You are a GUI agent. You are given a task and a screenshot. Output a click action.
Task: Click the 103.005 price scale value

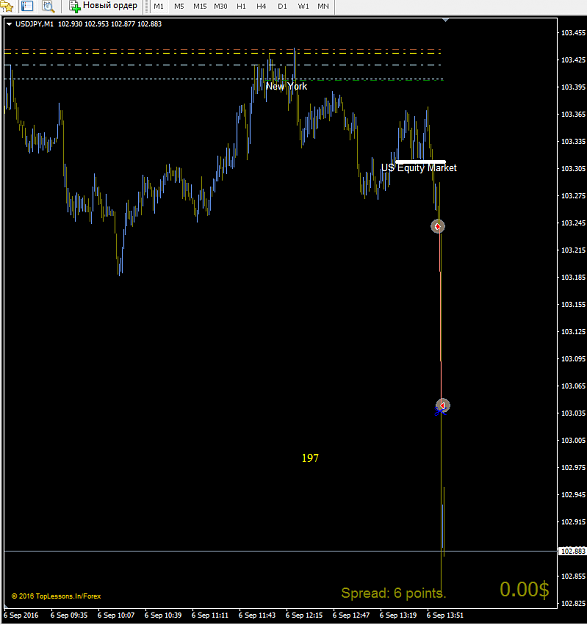click(573, 440)
